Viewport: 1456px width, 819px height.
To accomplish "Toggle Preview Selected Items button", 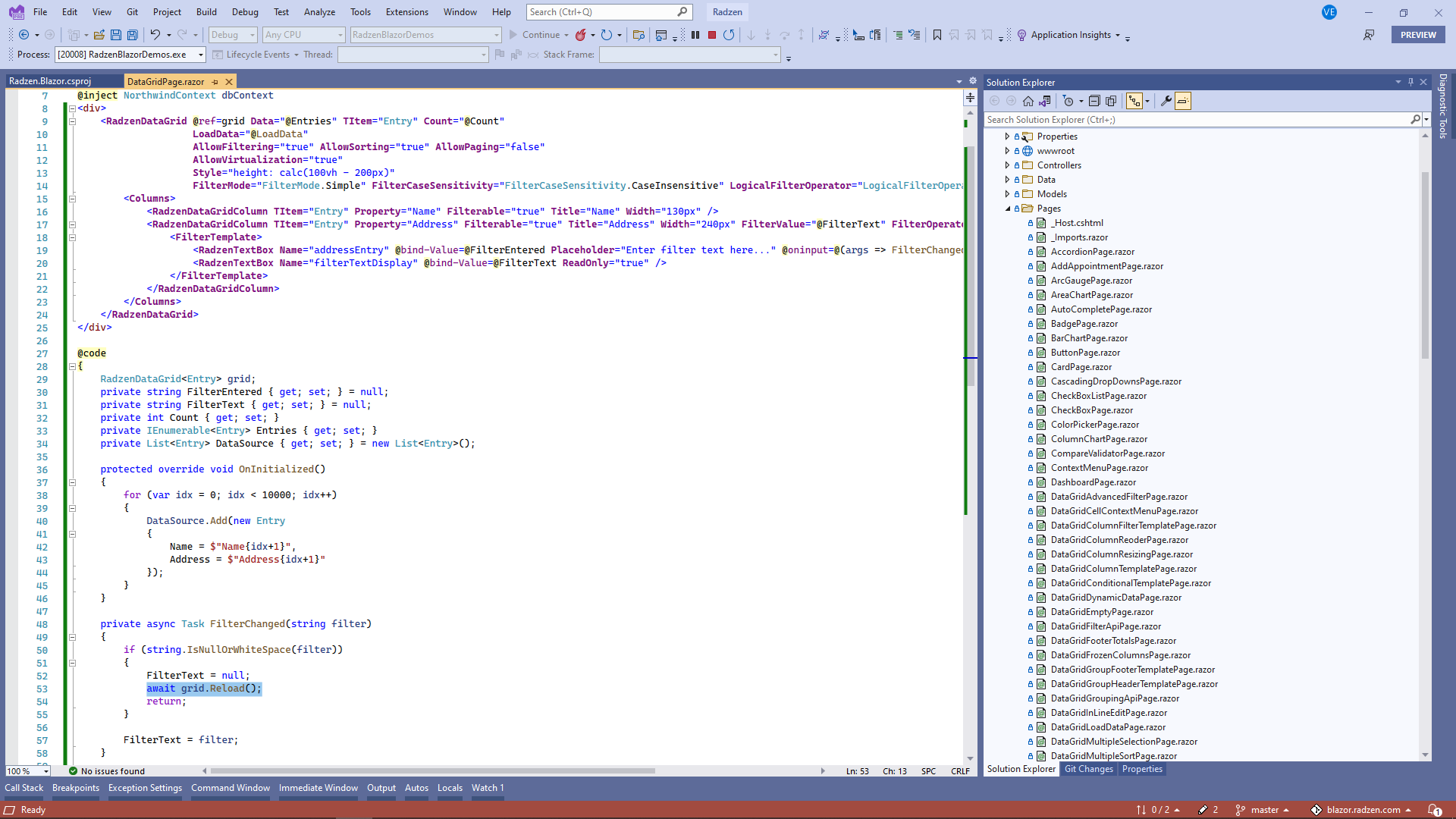I will coord(1183,101).
